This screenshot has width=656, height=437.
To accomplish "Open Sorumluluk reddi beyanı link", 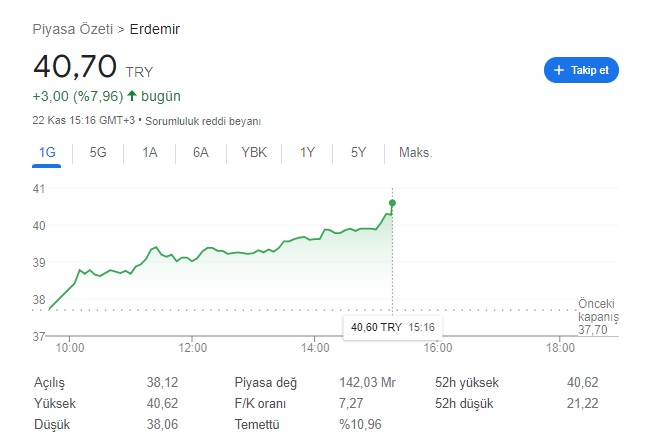I will pos(203,121).
